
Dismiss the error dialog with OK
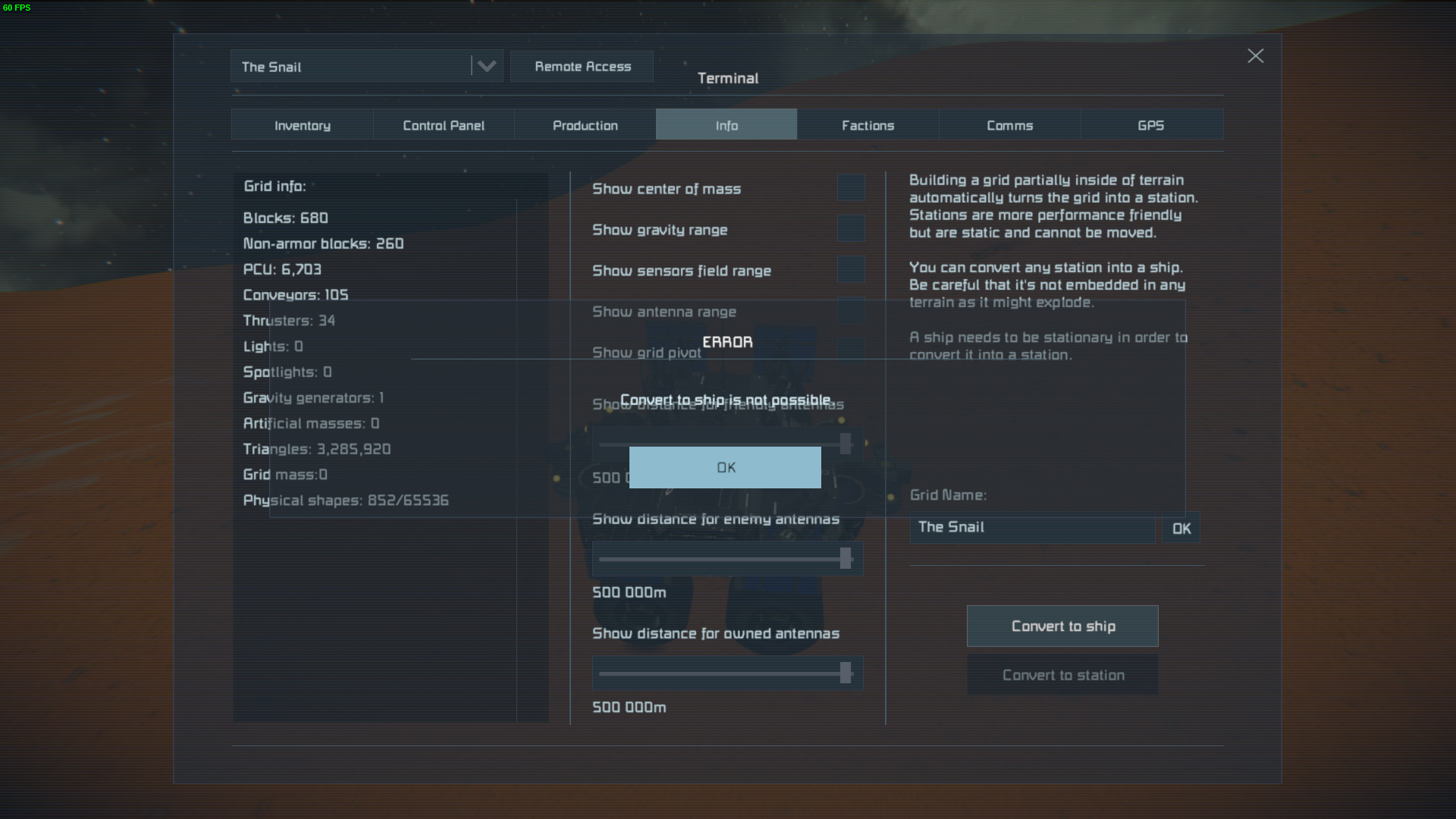[725, 467]
